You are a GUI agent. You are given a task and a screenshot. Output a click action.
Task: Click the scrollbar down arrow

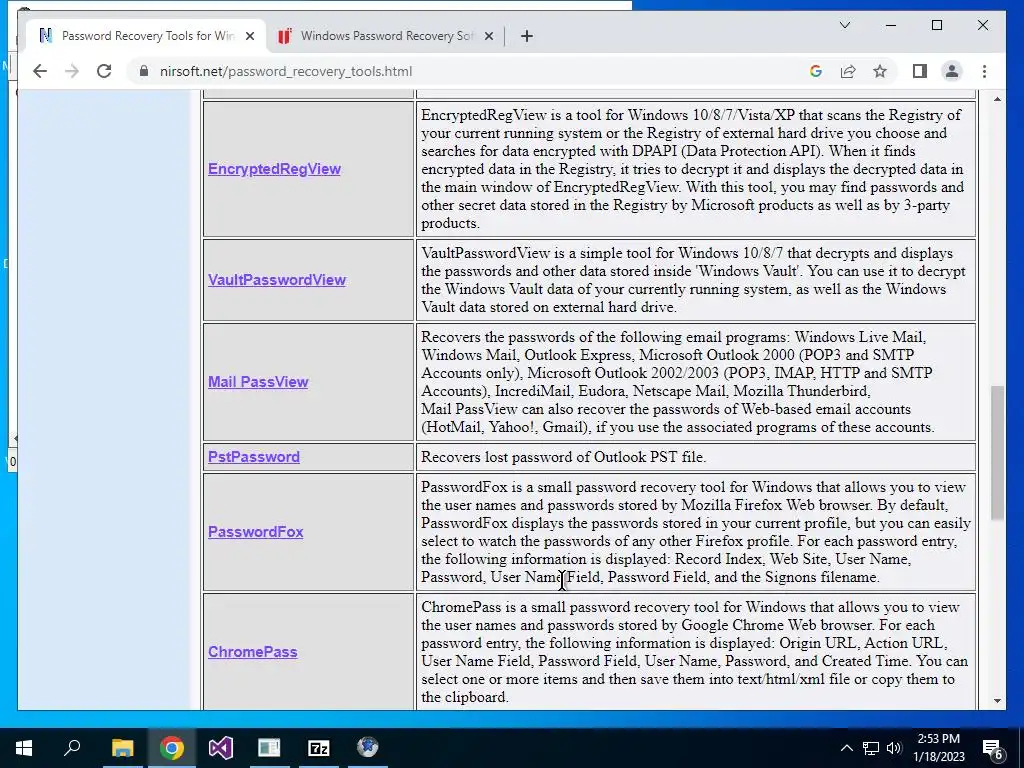coord(997,701)
